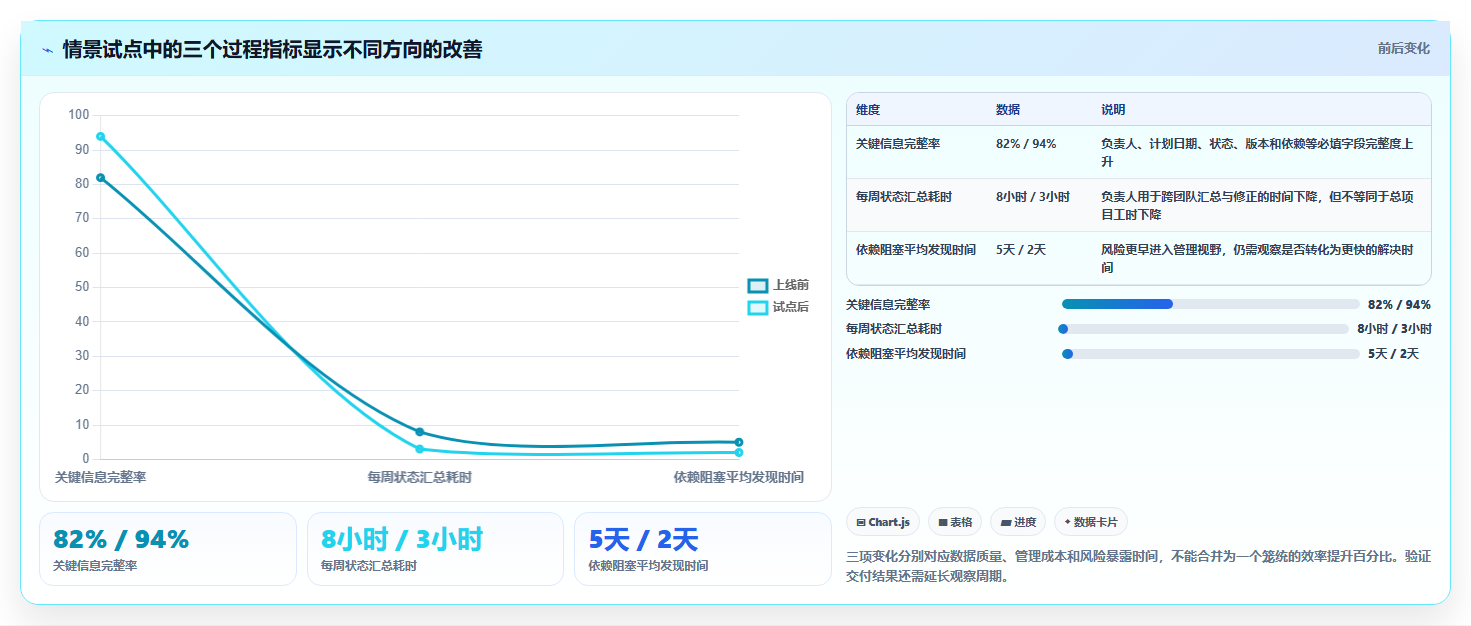Screen dimensions: 1471x626
Task: Click description starting 负责人、计划日期
Action: coord(1258,153)
